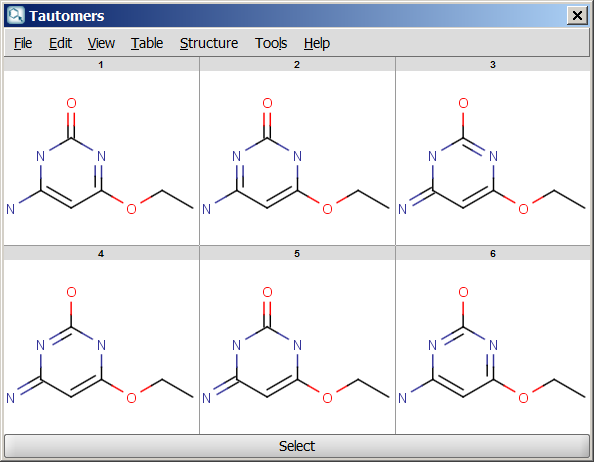Select tautomer structure 3
Screen dimensions: 594x462
point(493,158)
